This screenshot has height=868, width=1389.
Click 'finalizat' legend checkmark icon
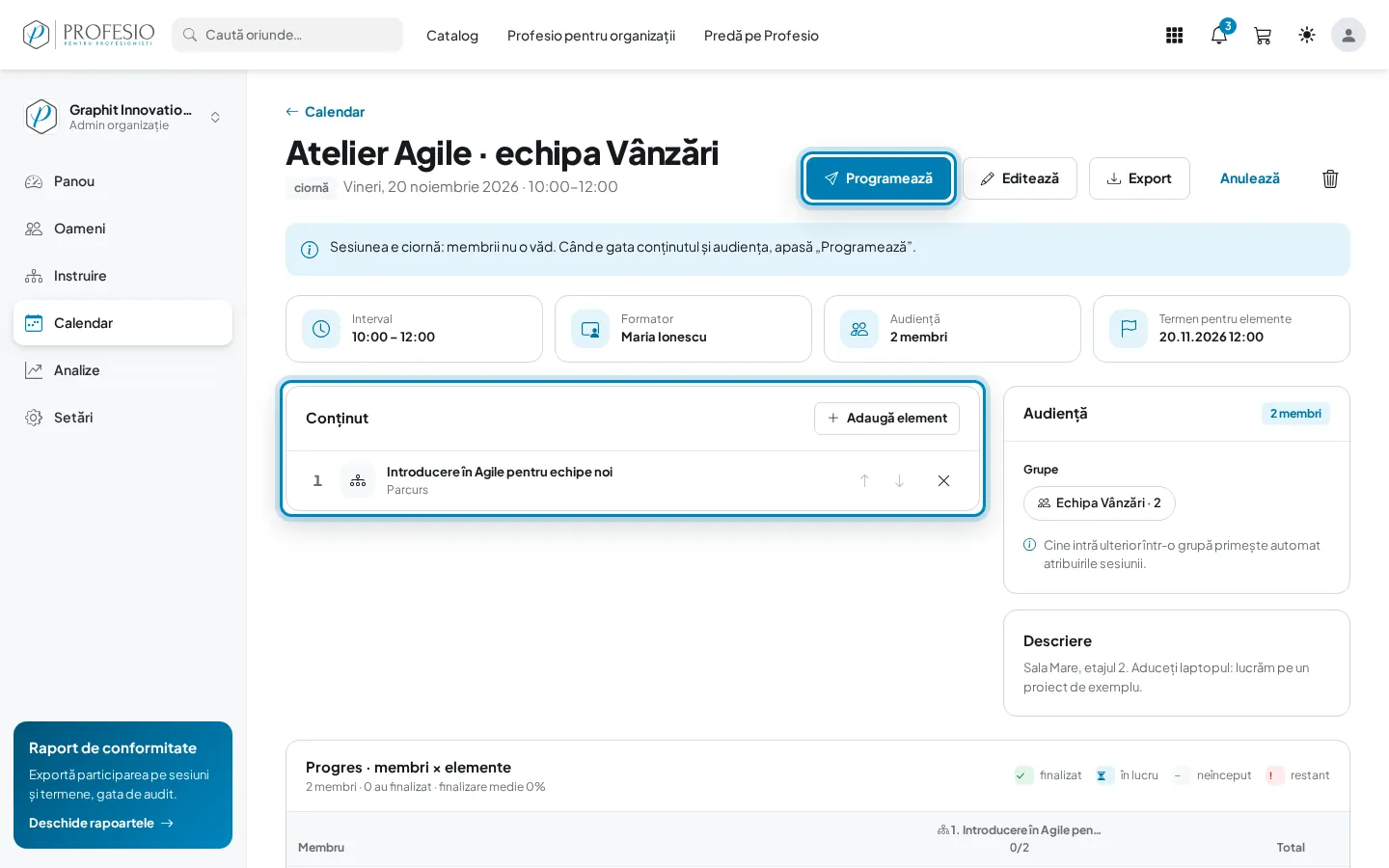point(1023,775)
